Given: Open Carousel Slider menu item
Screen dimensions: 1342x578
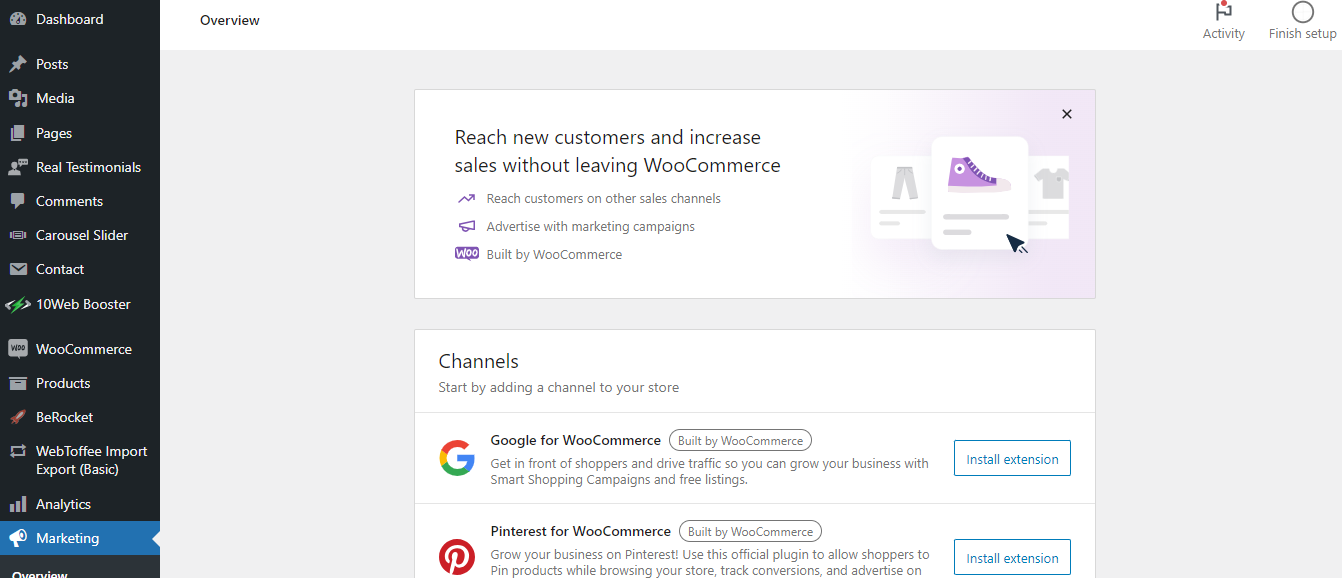Looking at the screenshot, I should pyautogui.click(x=80, y=235).
